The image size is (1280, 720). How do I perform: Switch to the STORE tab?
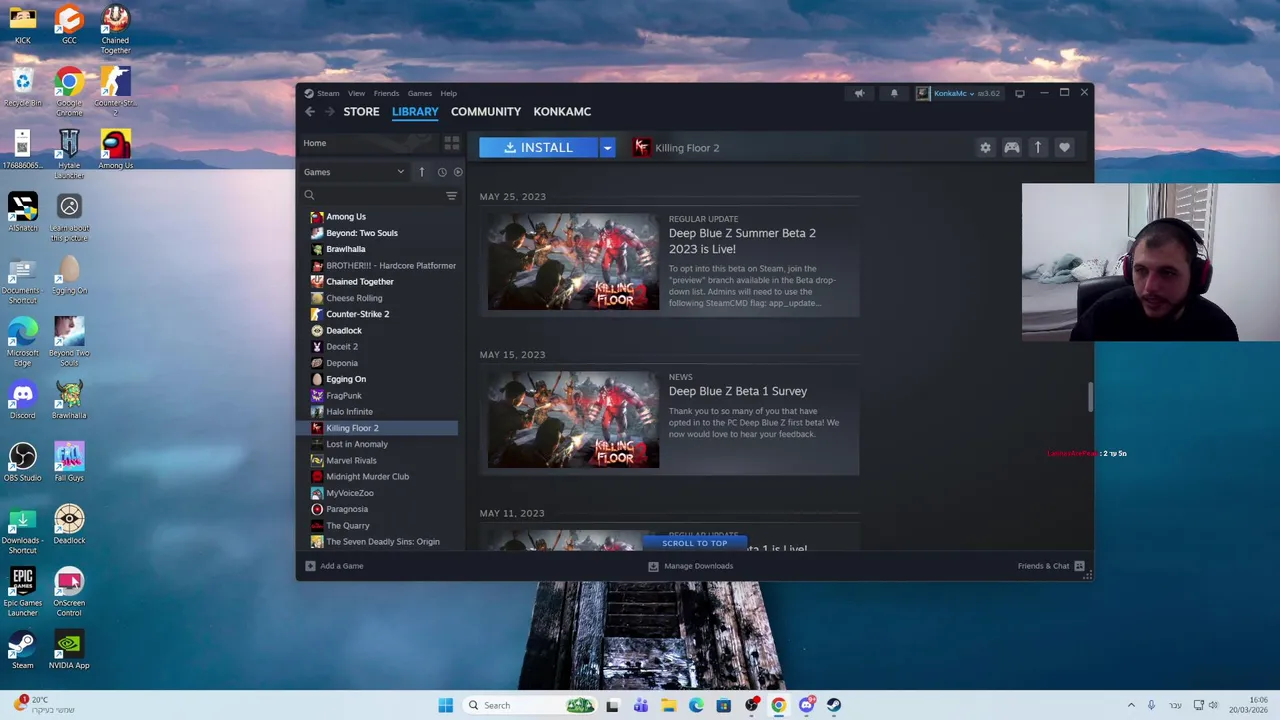coord(361,112)
